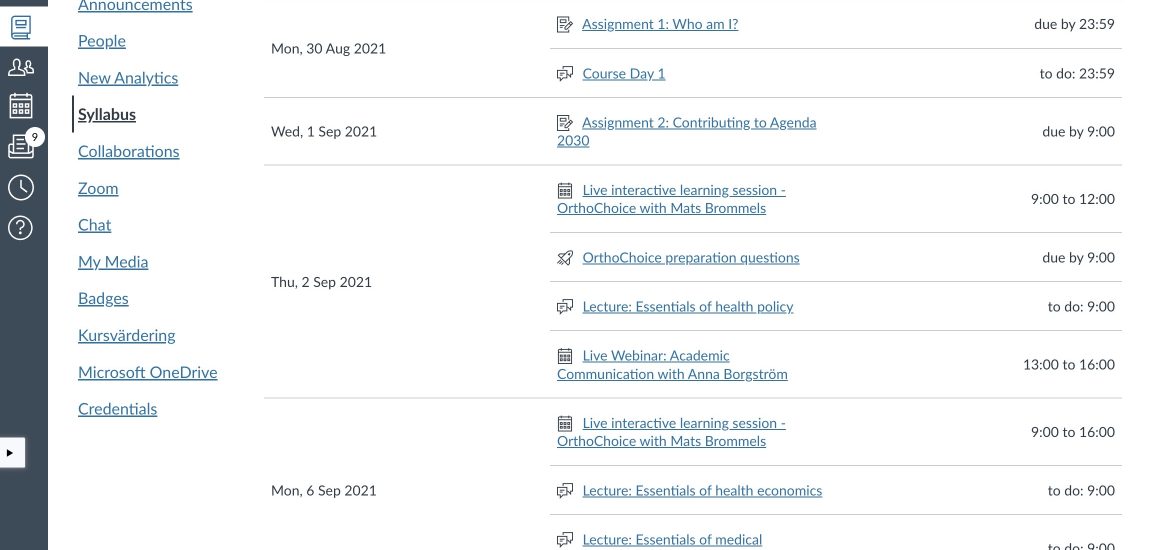
Task: Open Microsoft OneDrive navigation link
Action: (148, 372)
